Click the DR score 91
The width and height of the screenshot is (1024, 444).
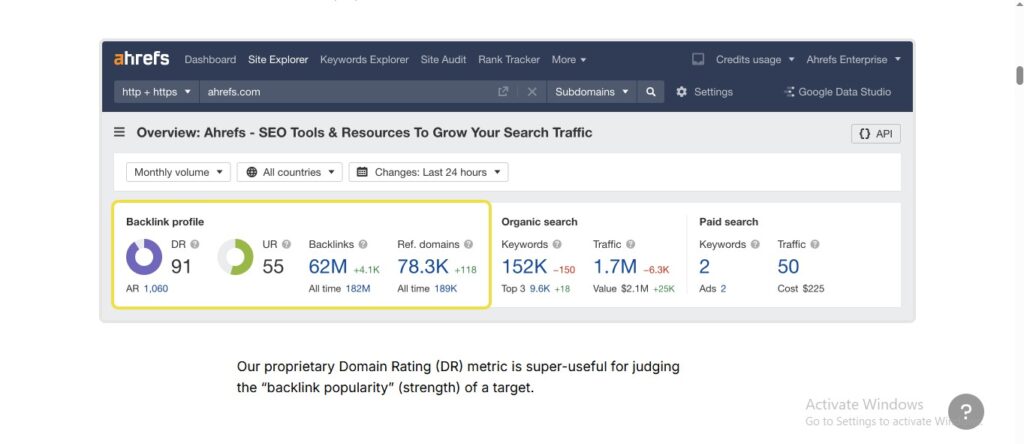182,266
